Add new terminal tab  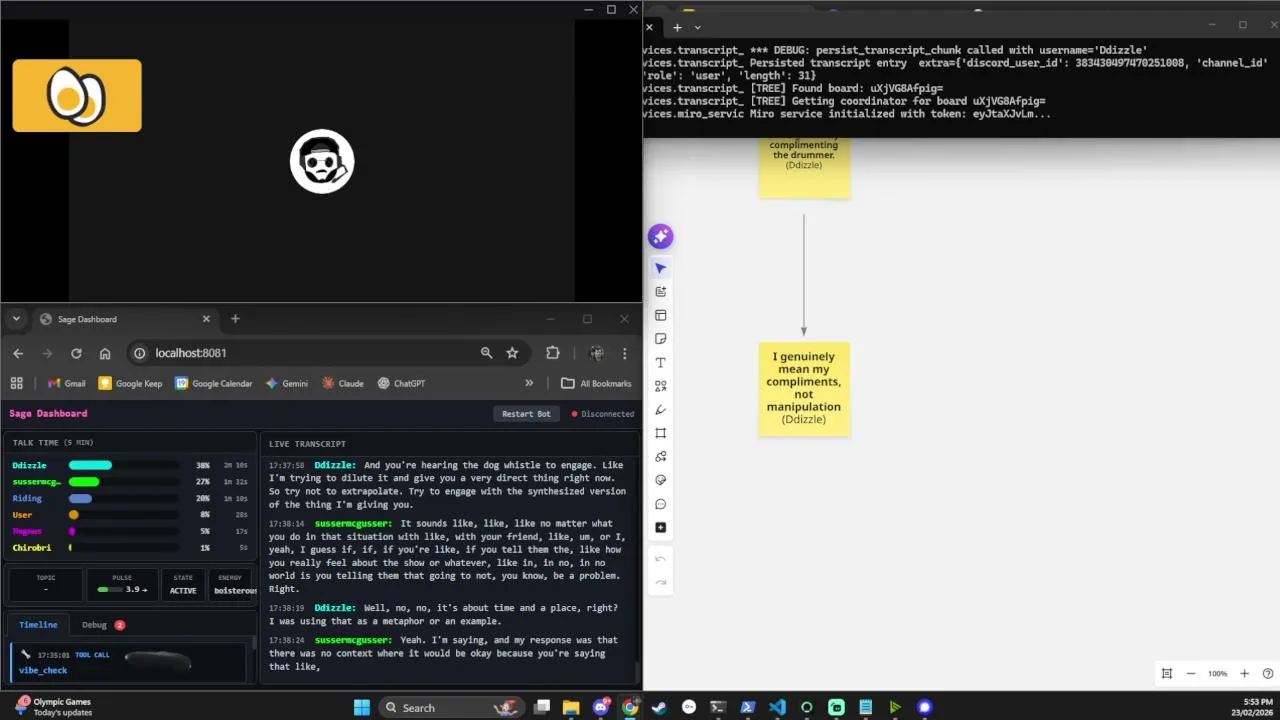677,27
